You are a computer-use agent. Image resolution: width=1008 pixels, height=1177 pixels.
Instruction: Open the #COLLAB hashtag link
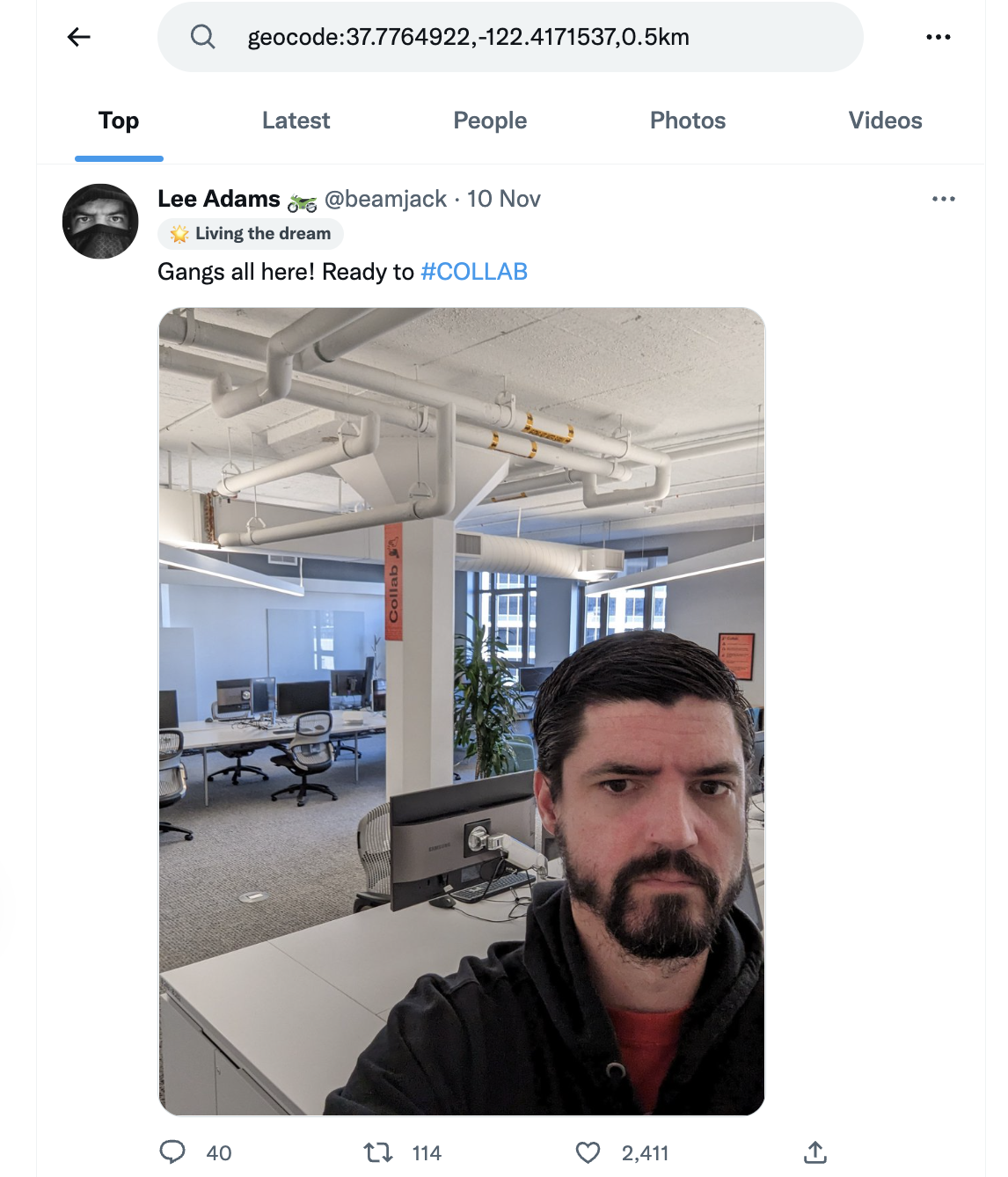474,272
